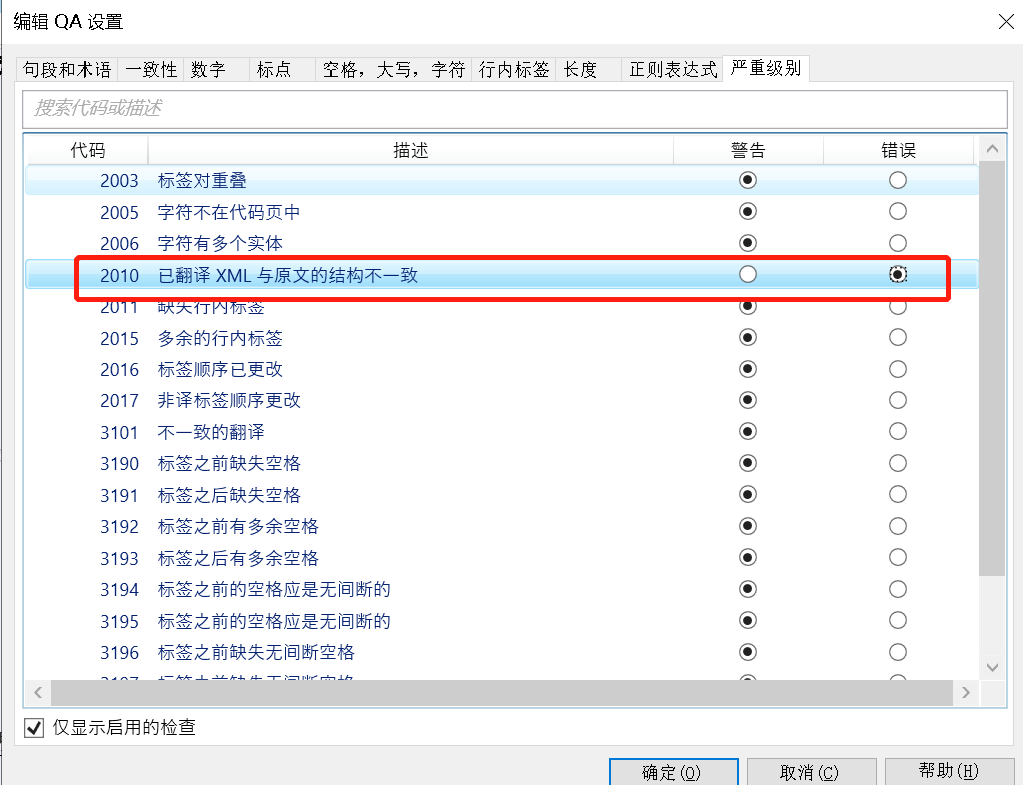Set code 3193 标签之后有多余空格 to 错误
1023x785 pixels.
coord(898,557)
